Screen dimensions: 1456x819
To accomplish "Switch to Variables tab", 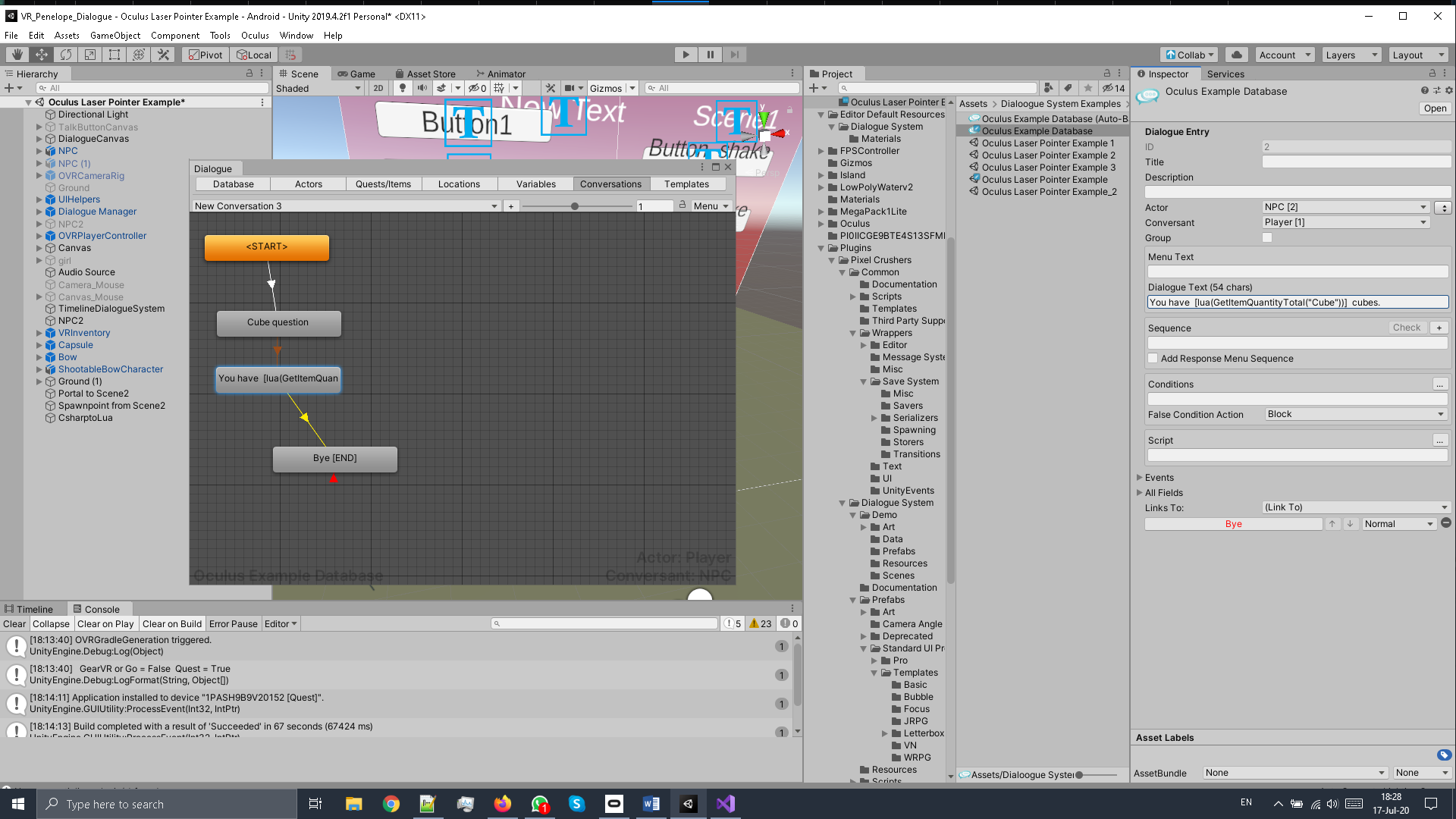I will pos(536,184).
